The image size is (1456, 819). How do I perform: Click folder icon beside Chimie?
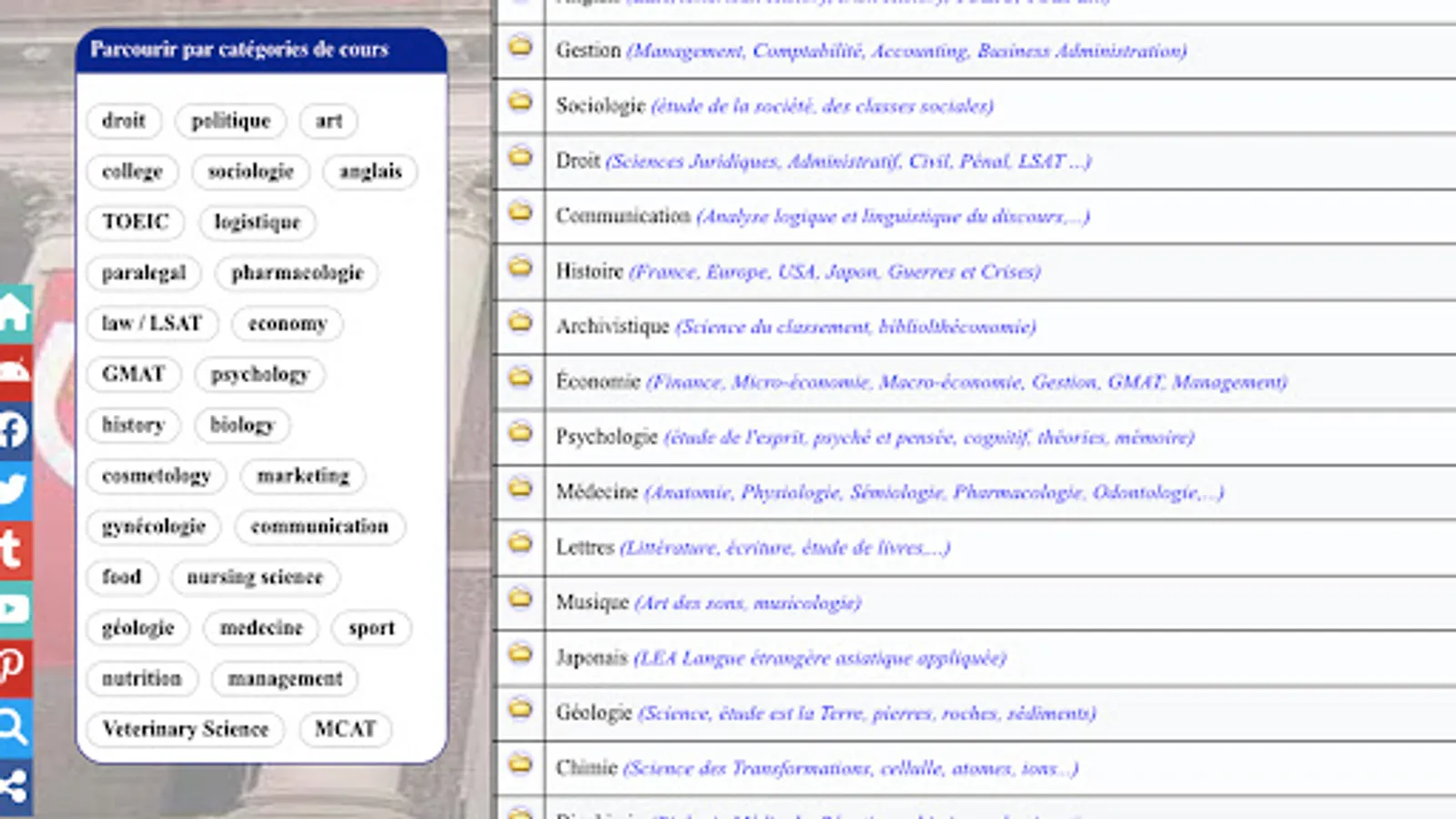[x=521, y=763]
